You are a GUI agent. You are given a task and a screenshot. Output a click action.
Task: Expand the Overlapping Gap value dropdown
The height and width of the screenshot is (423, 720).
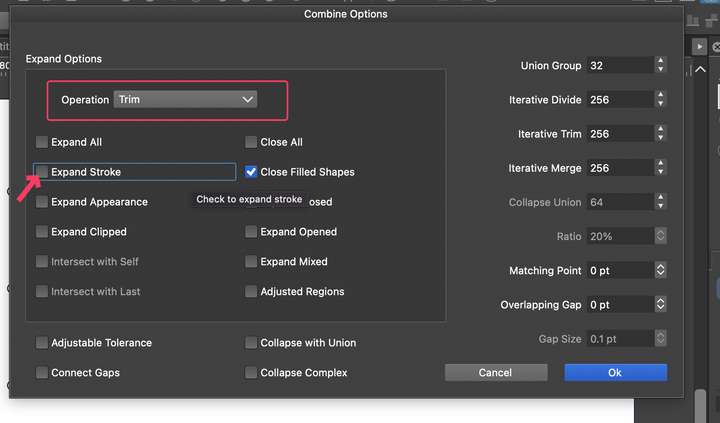pos(660,305)
